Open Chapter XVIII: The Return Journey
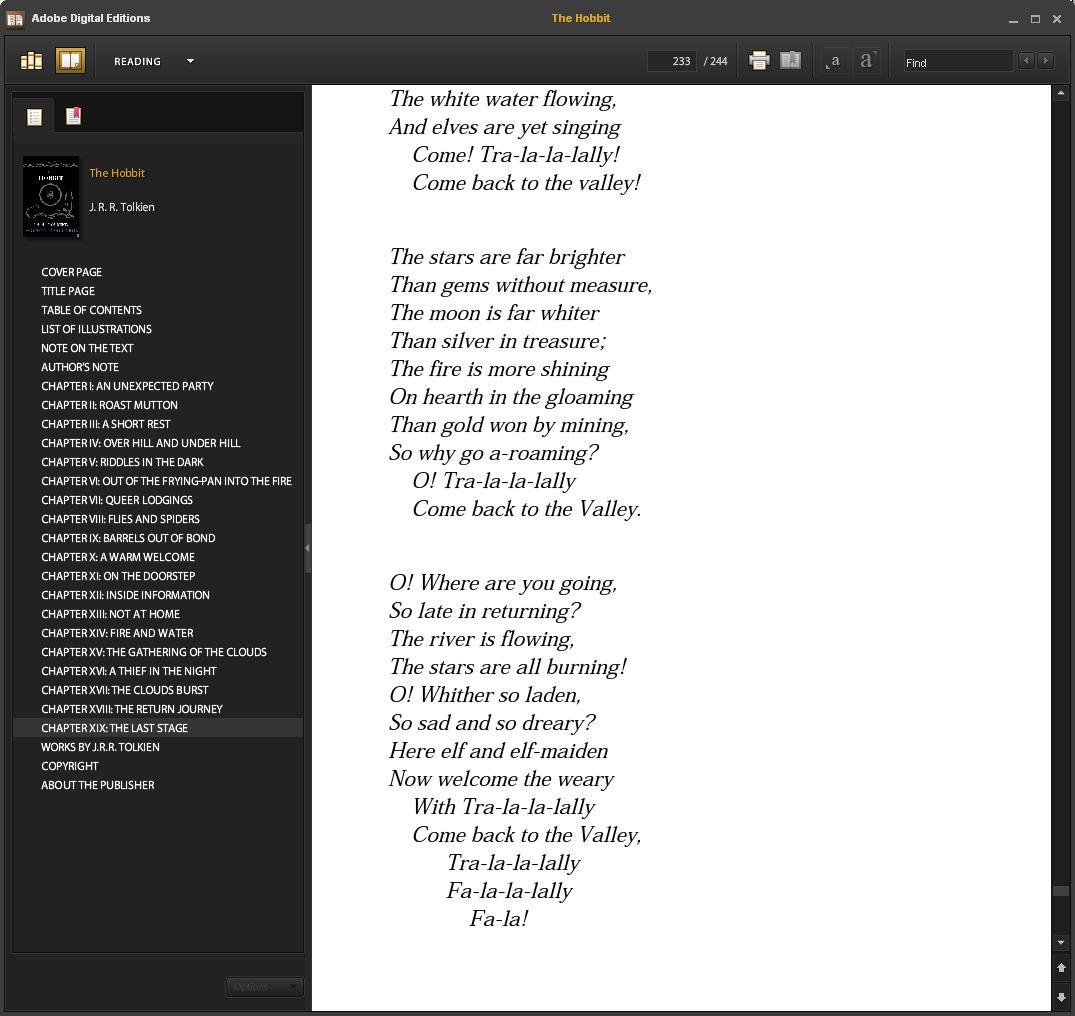This screenshot has width=1075, height=1016. point(132,709)
